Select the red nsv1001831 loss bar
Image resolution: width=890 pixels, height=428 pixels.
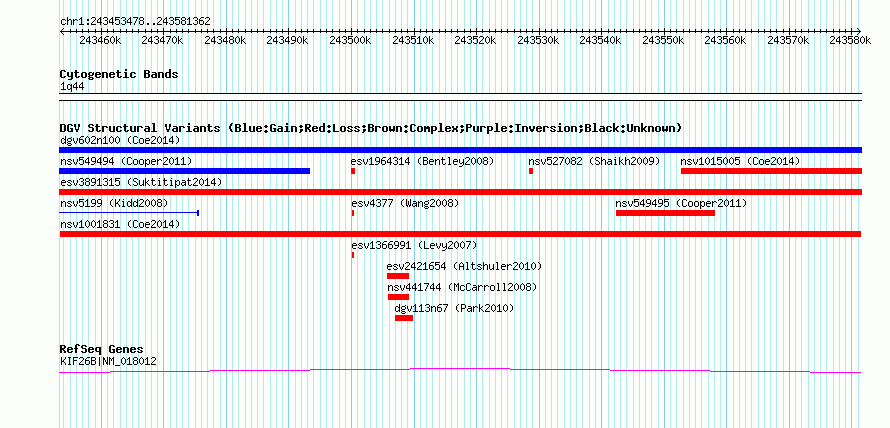460,234
